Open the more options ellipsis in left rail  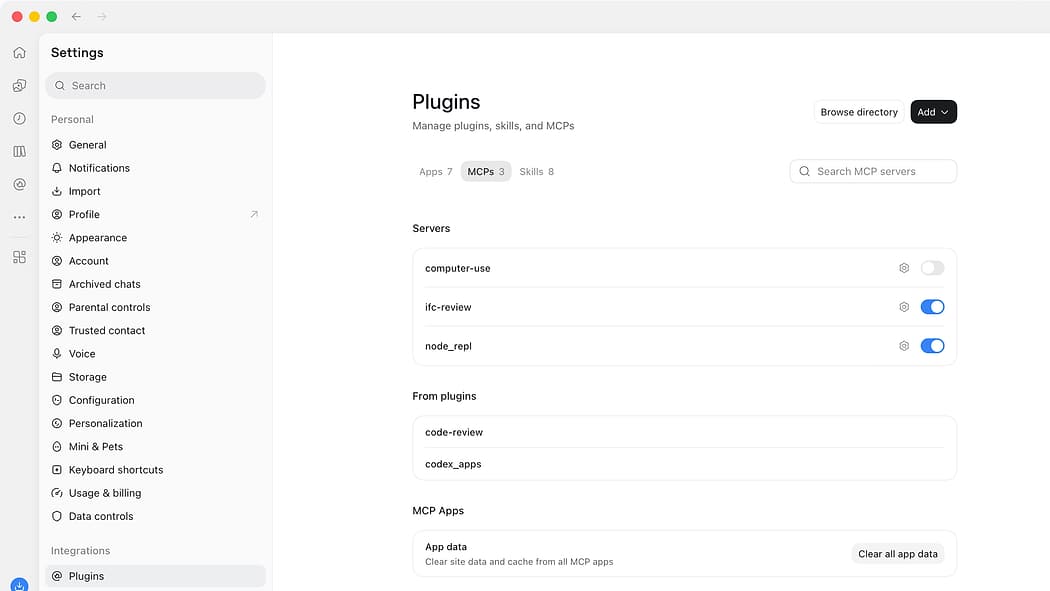(19, 217)
